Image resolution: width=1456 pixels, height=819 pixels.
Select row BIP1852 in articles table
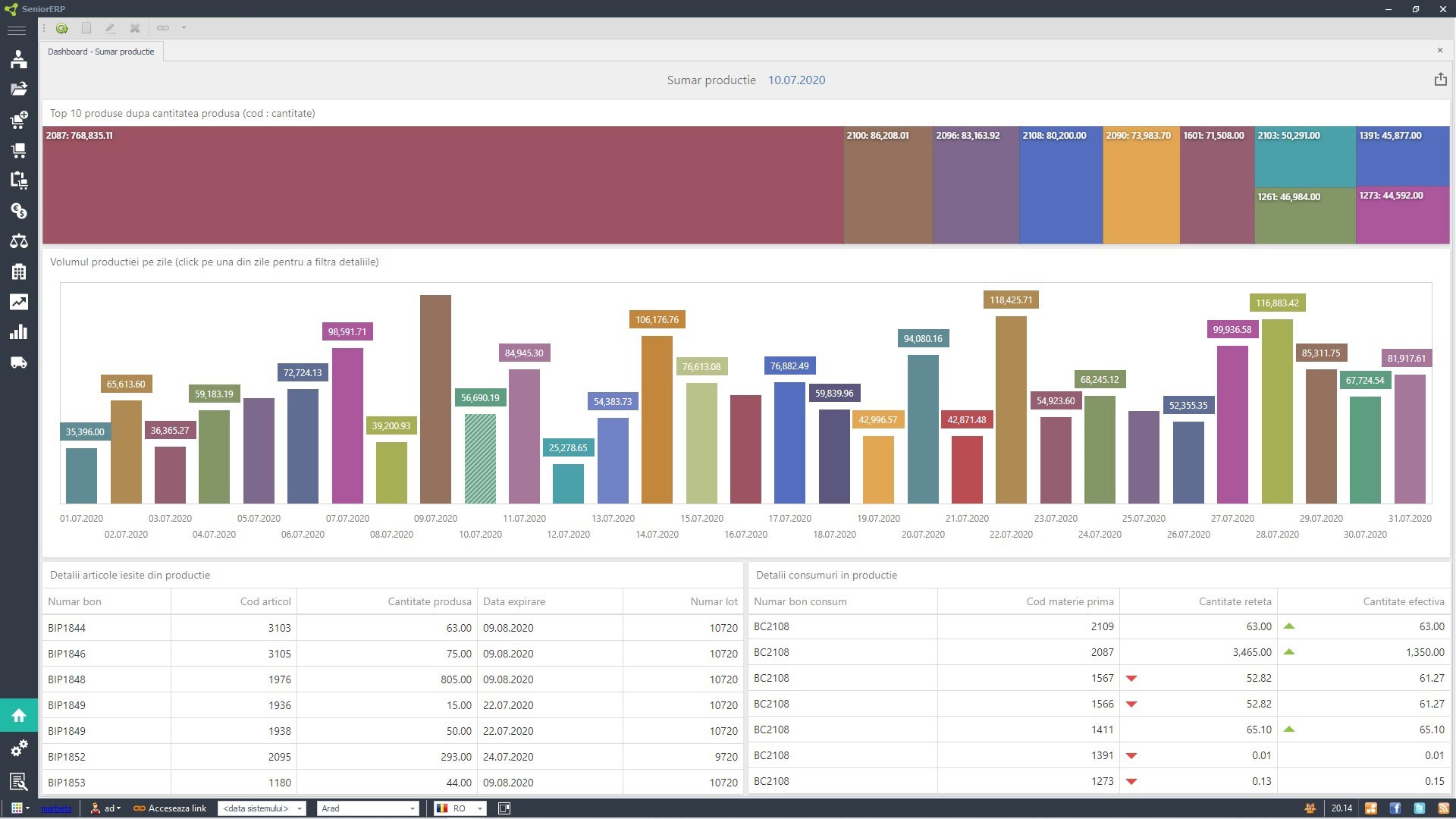coord(393,757)
